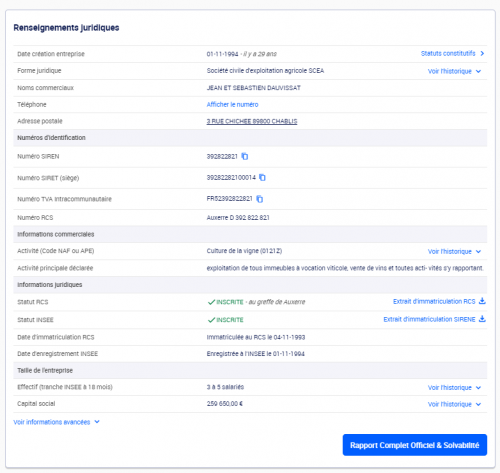Click Renseignements juridiques heading
Viewport: 500px width, 473px height.
66,28
